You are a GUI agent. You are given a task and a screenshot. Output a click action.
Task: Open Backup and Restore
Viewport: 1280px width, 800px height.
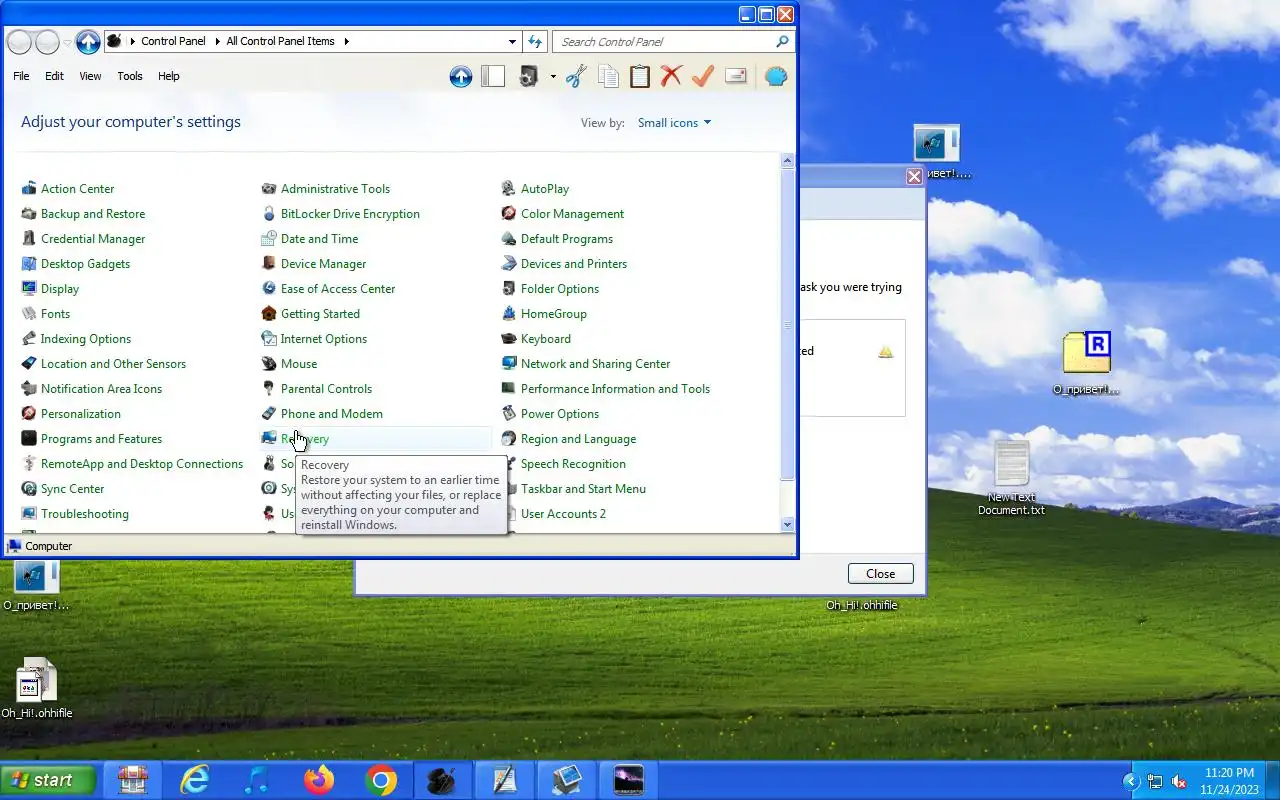pyautogui.click(x=92, y=214)
